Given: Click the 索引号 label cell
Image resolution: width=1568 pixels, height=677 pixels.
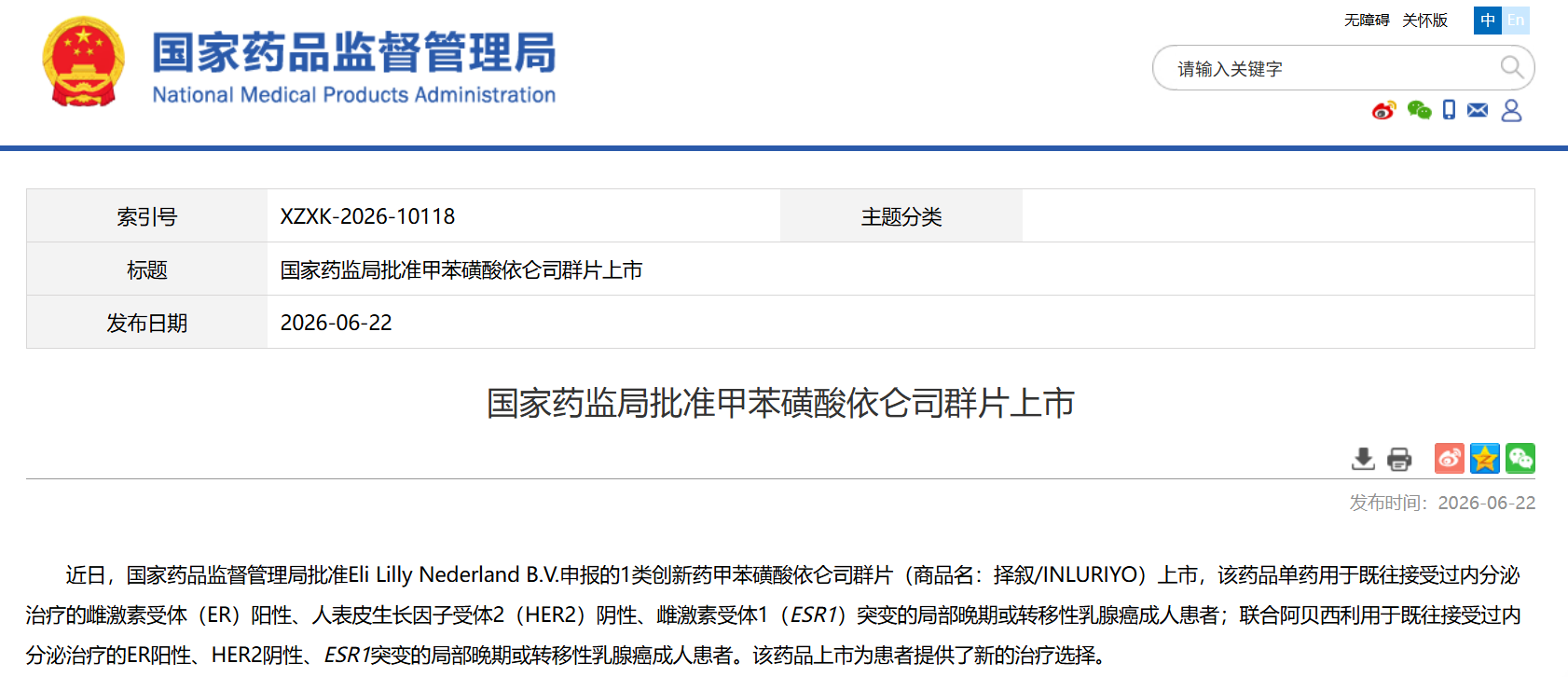Looking at the screenshot, I should 147,216.
